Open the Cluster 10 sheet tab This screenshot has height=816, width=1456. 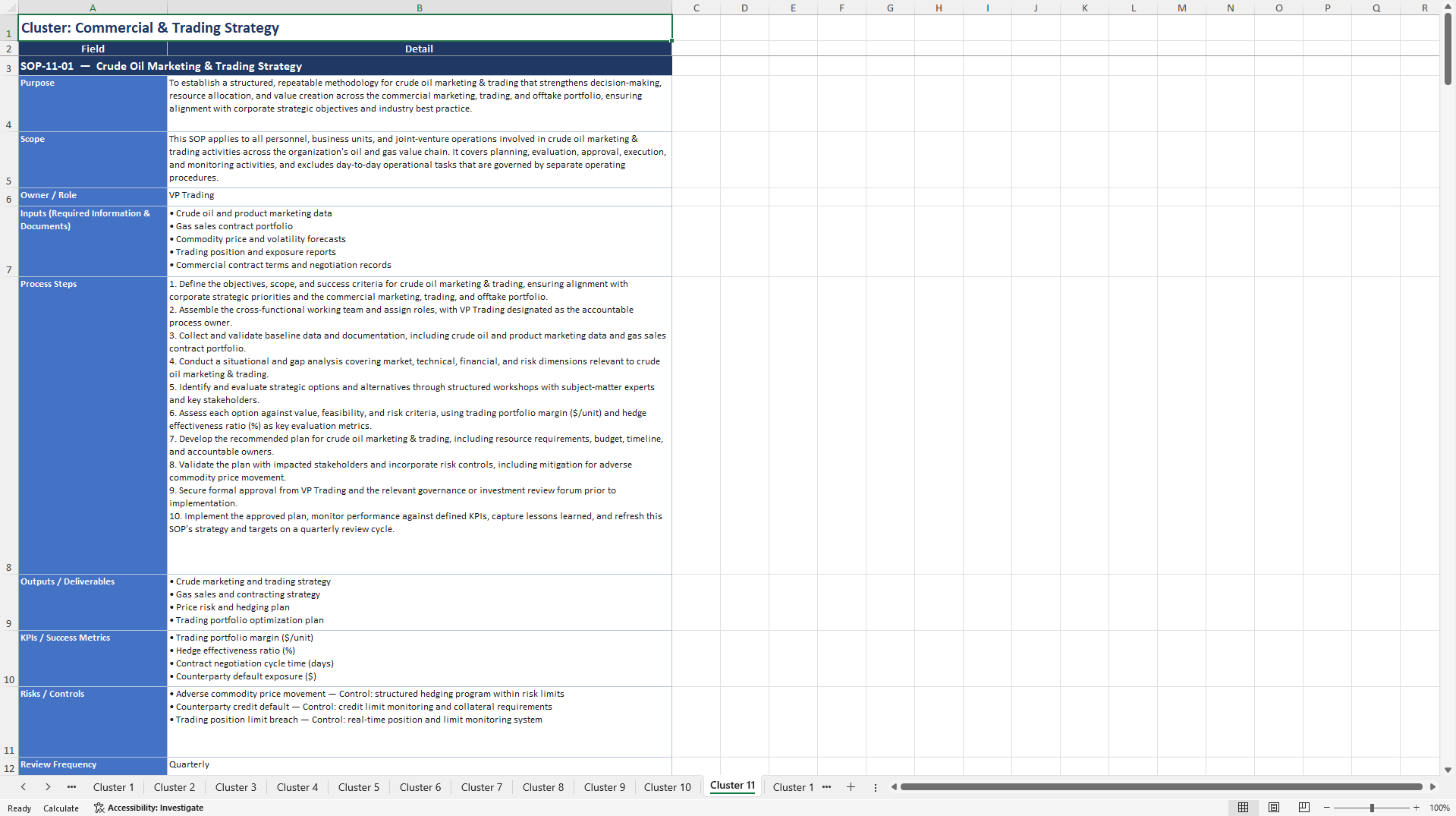pyautogui.click(x=668, y=787)
